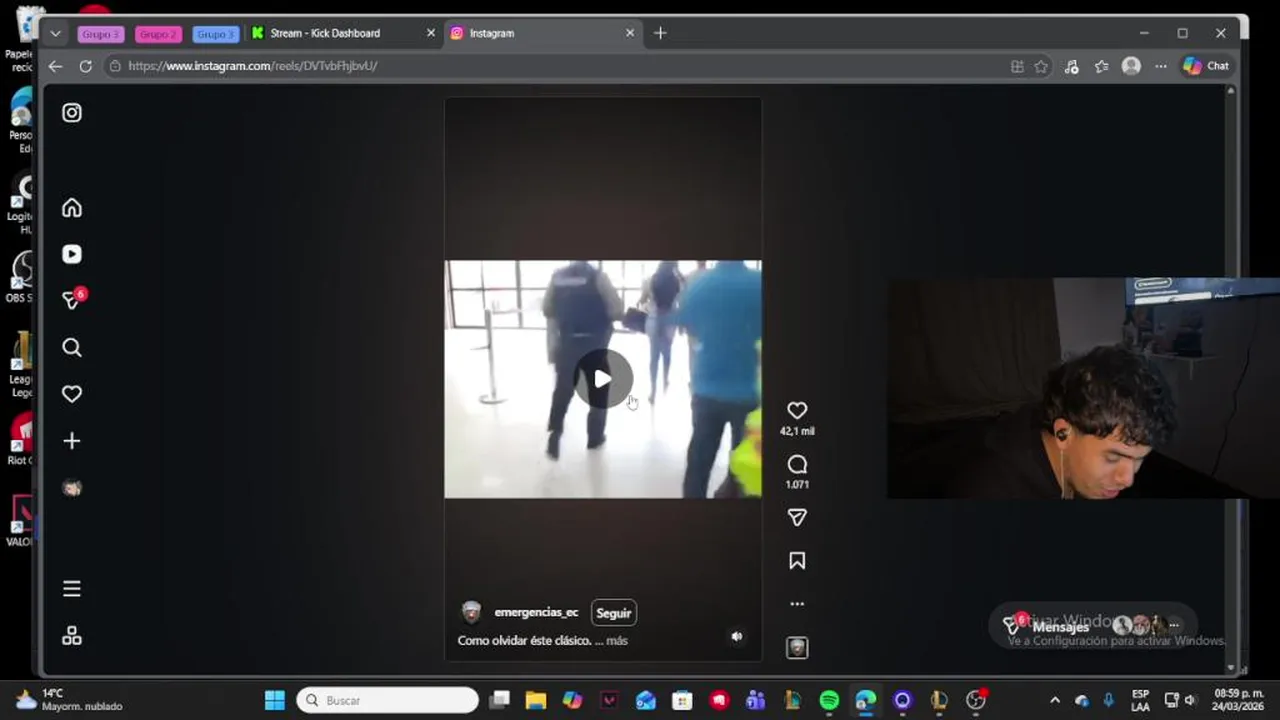This screenshot has height=720, width=1280.
Task: Expand Grupo 2 tab group
Action: click(x=158, y=34)
